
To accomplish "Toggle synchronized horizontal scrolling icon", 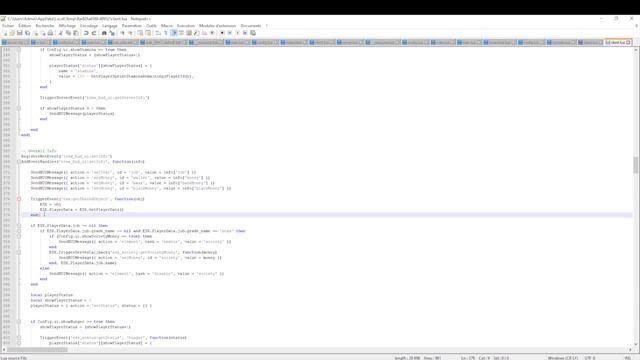I will pyautogui.click(x=148, y=33).
